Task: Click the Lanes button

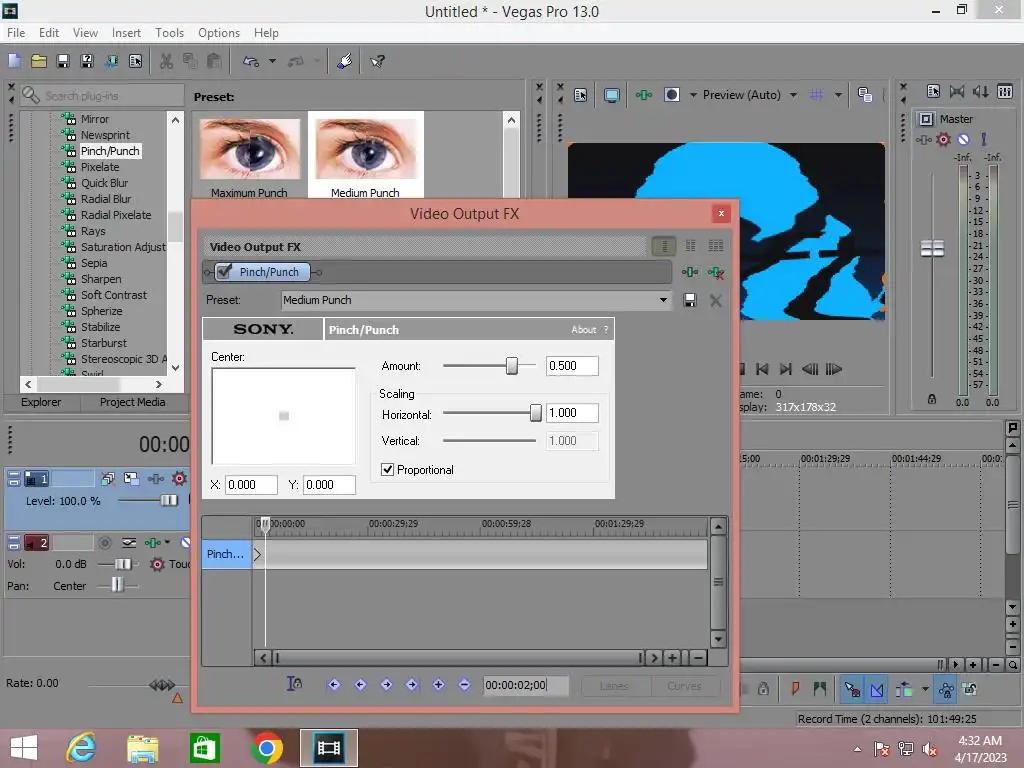Action: [614, 686]
